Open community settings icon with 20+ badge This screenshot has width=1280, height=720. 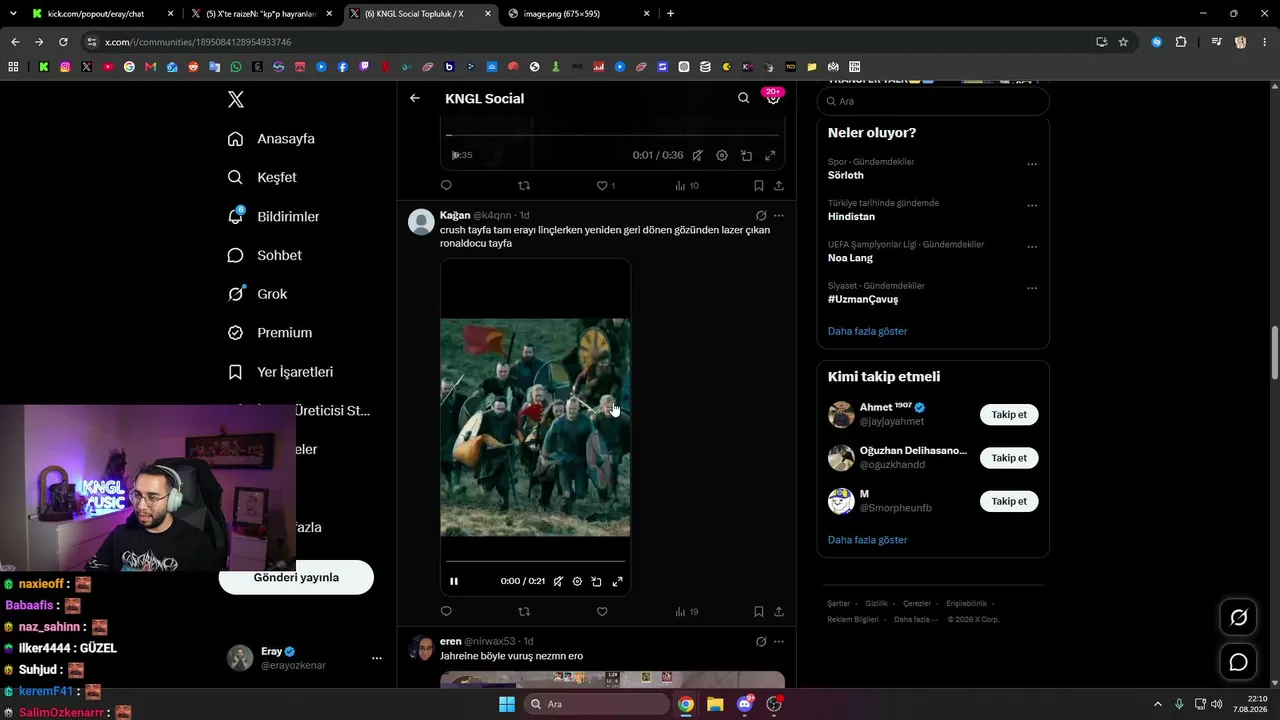pos(772,97)
